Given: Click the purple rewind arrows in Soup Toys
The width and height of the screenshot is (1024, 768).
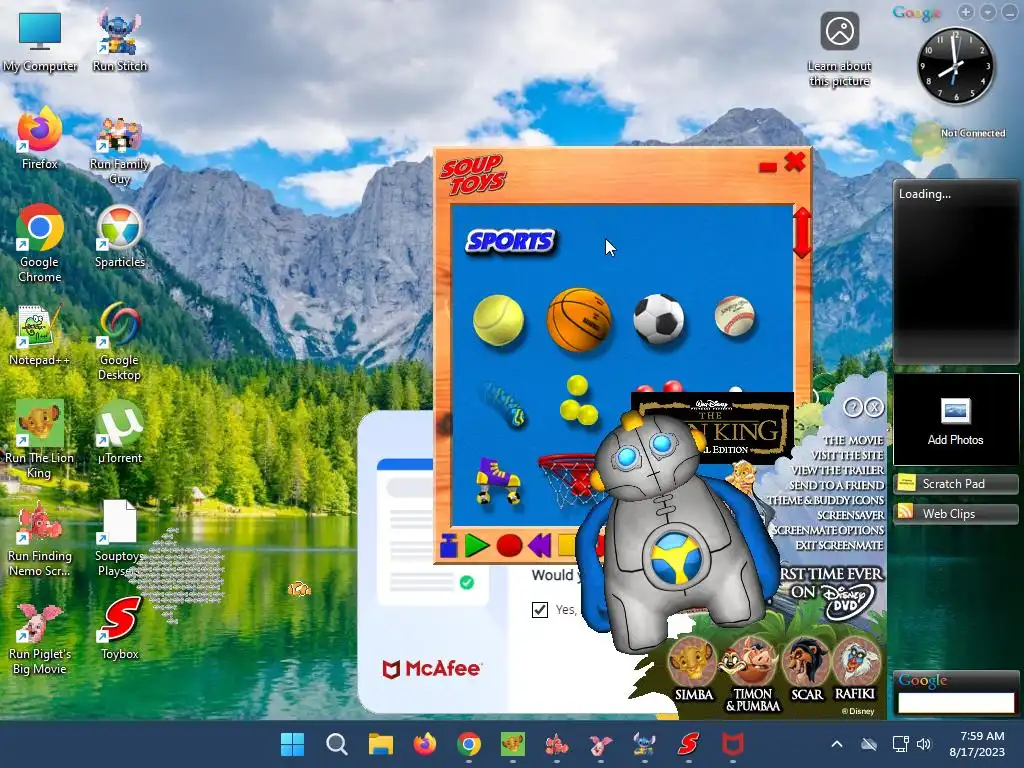Looking at the screenshot, I should pyautogui.click(x=540, y=545).
